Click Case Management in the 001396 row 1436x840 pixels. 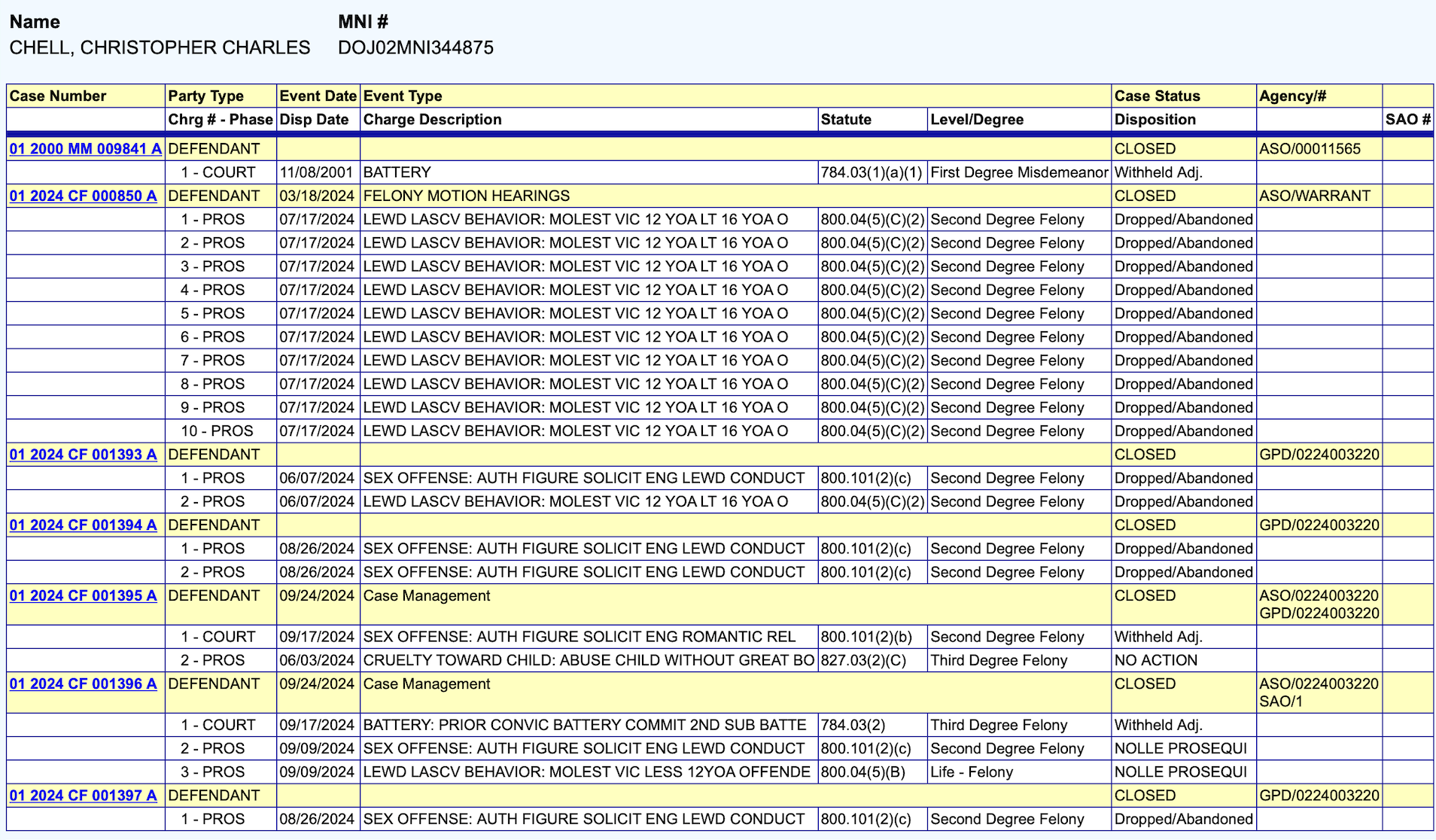pos(427,683)
